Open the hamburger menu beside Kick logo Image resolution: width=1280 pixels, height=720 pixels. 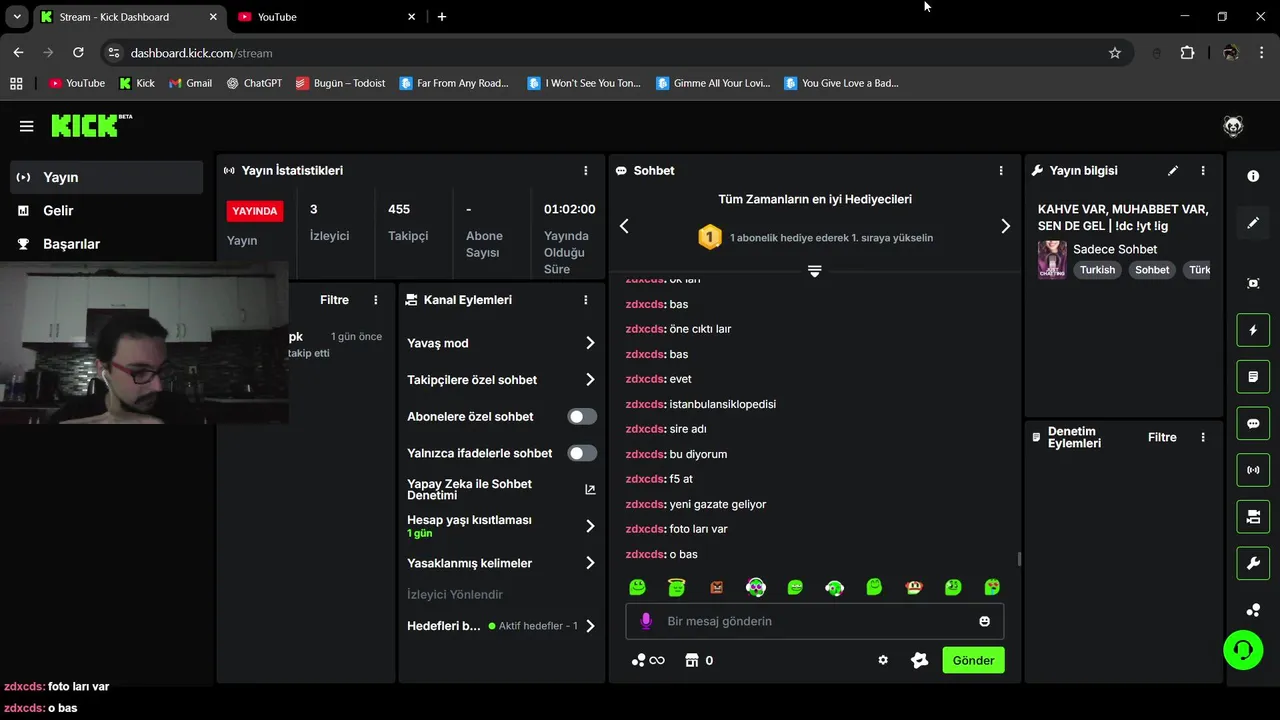(27, 126)
